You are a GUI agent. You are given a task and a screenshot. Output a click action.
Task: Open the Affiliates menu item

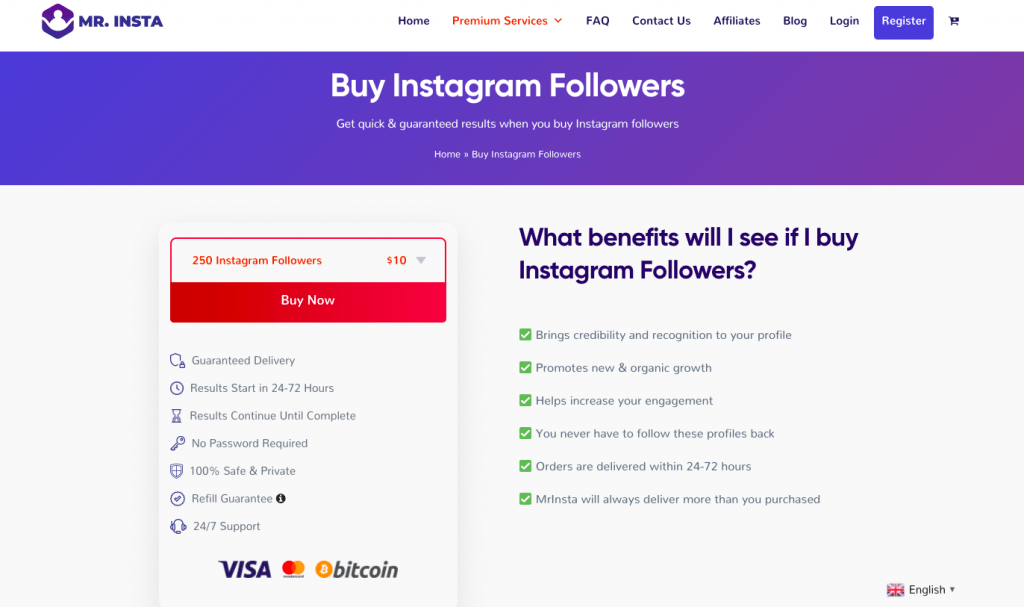pyautogui.click(x=737, y=21)
